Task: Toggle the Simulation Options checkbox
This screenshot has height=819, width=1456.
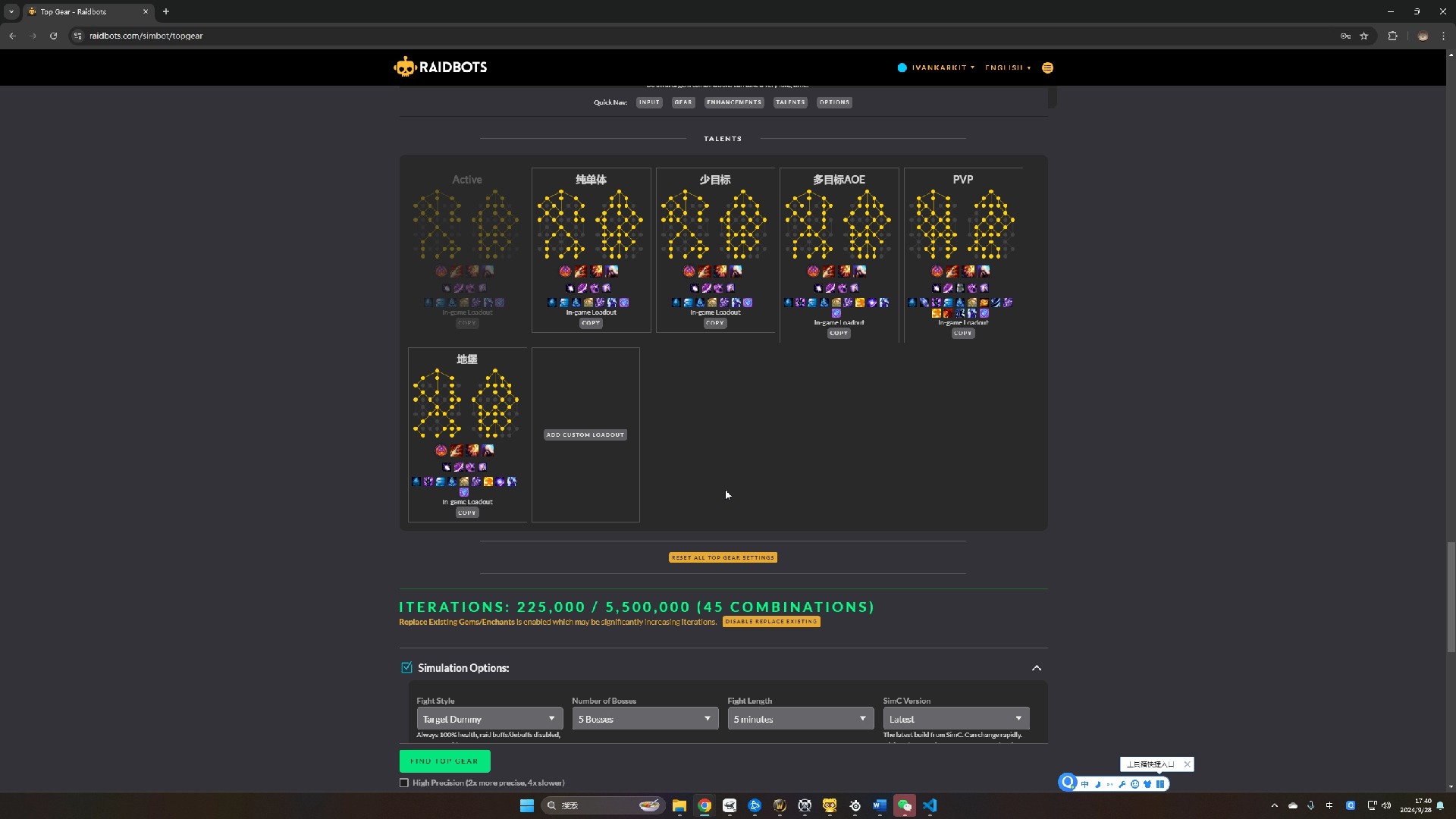Action: (406, 667)
